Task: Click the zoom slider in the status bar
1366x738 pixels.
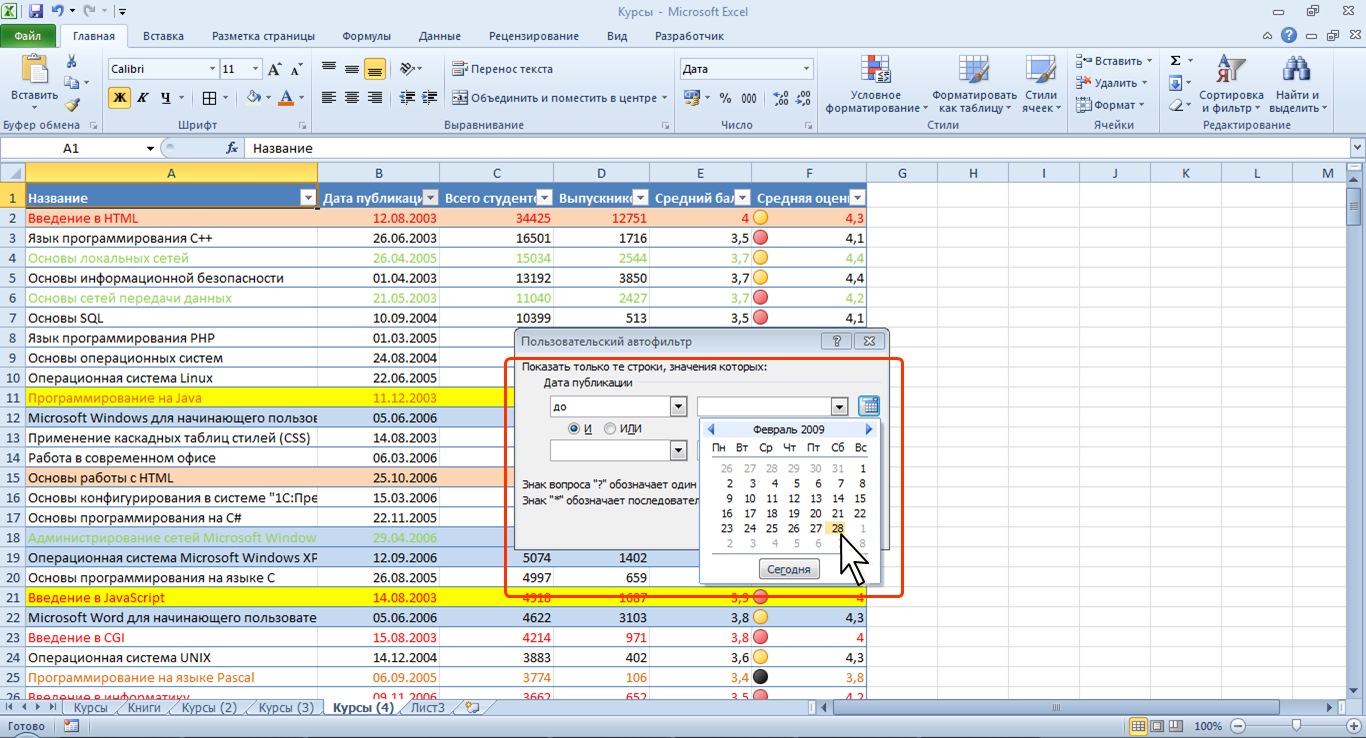Action: coord(1296,726)
